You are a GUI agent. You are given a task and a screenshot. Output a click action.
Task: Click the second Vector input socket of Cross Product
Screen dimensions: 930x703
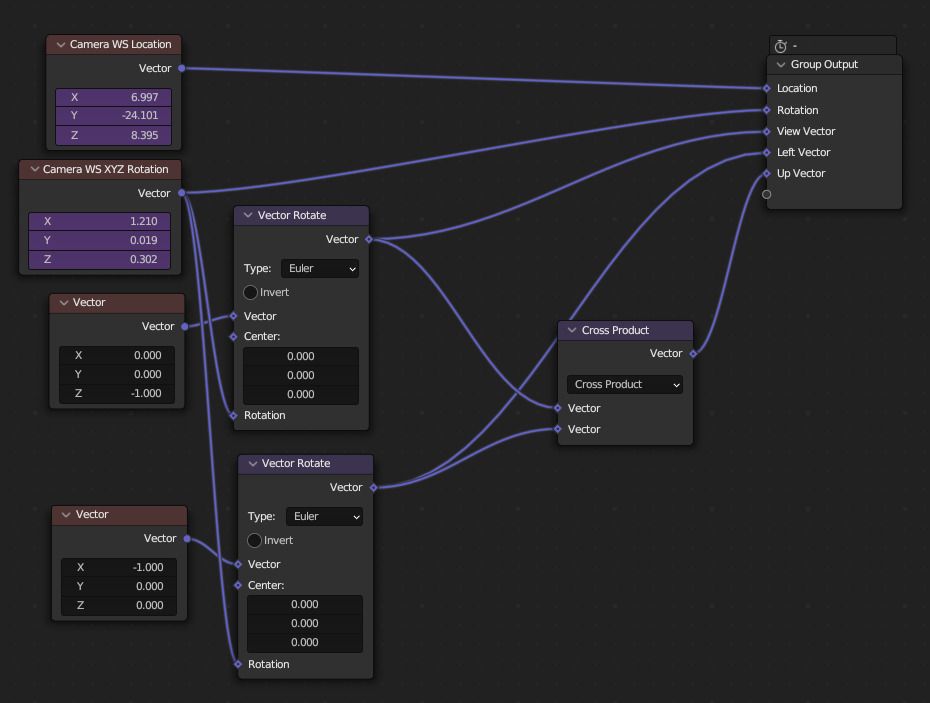point(558,429)
